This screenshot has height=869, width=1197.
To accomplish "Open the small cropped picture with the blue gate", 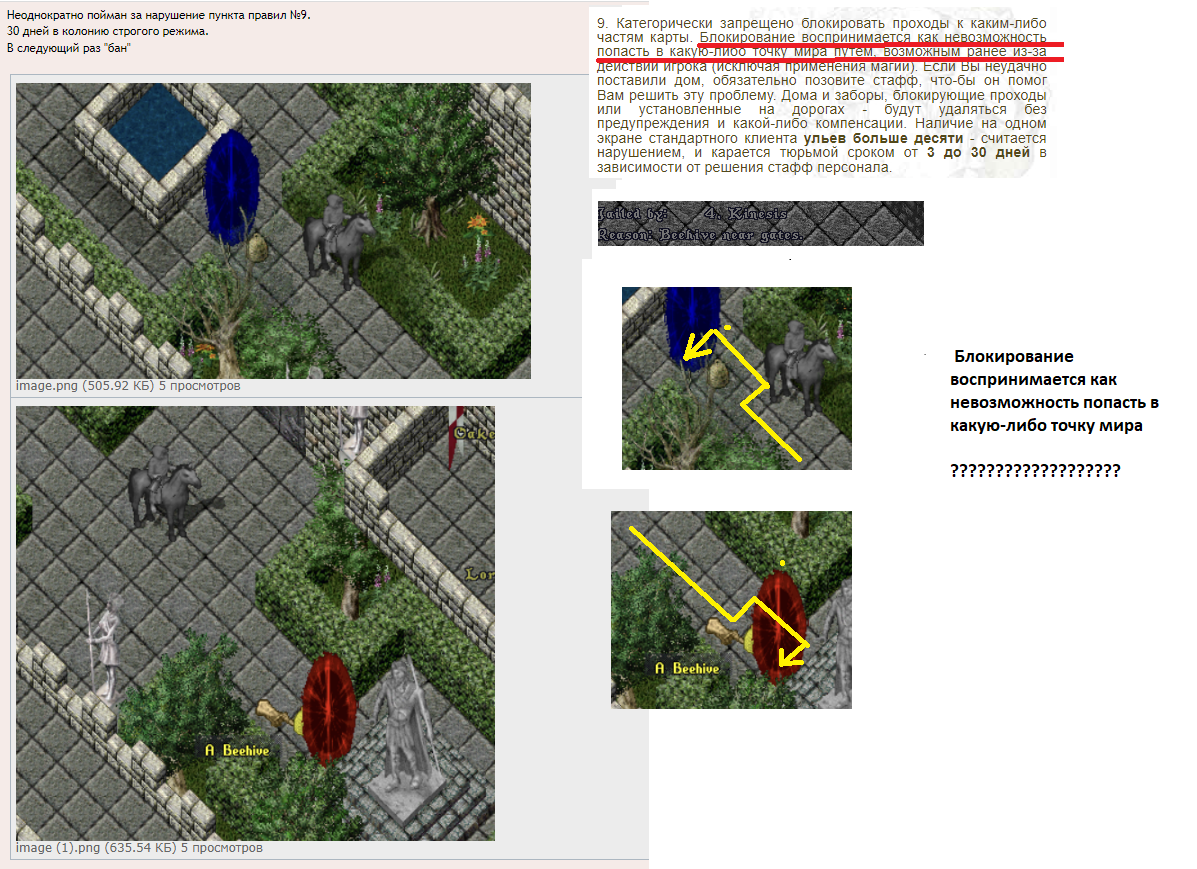I will click(737, 378).
